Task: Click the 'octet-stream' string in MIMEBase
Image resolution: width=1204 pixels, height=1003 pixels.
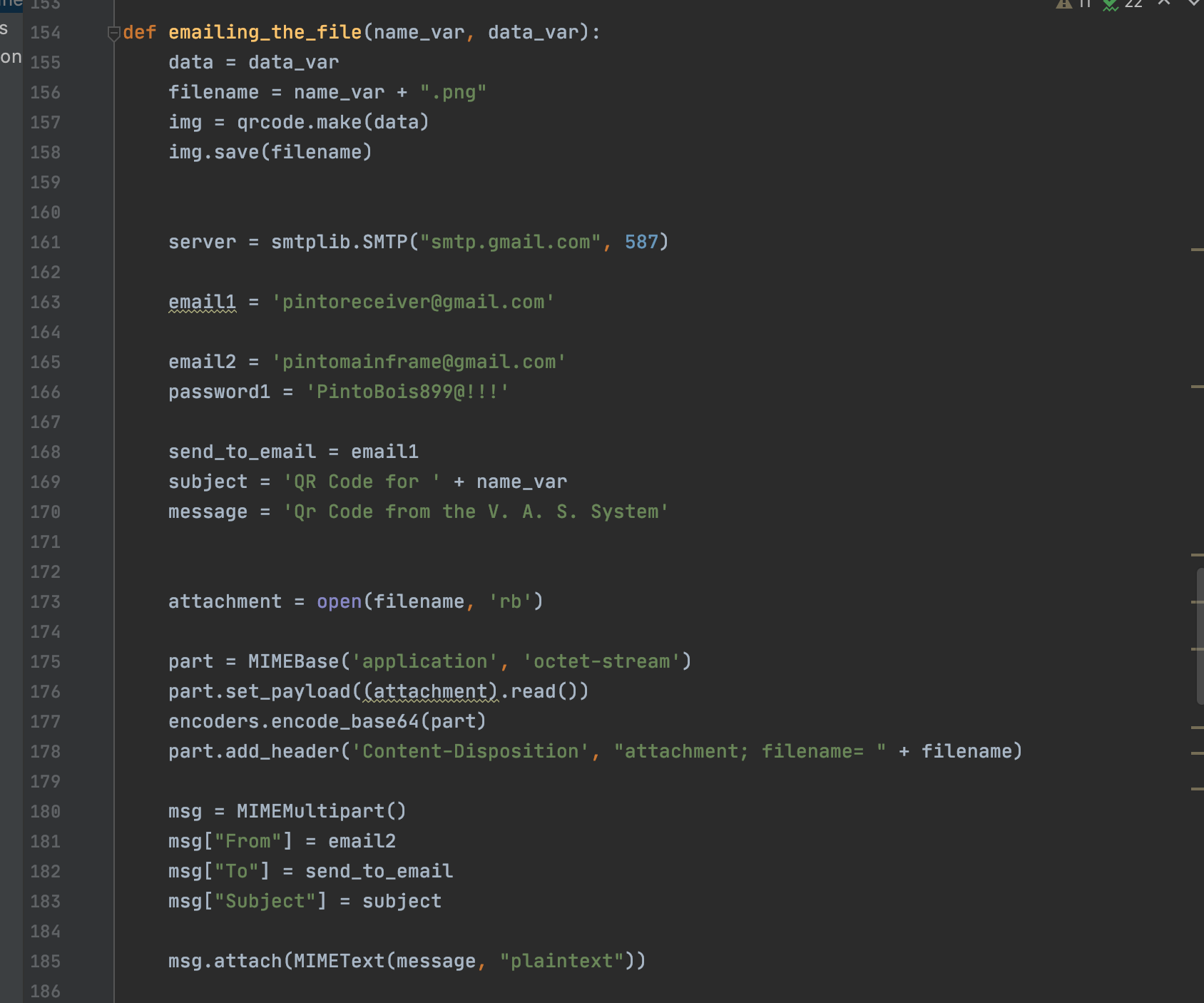Action: click(601, 662)
